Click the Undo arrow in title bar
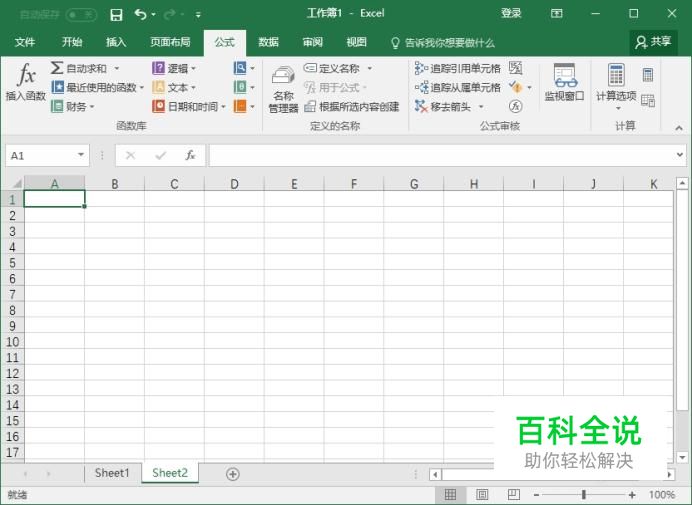This screenshot has height=505, width=692. pos(140,15)
